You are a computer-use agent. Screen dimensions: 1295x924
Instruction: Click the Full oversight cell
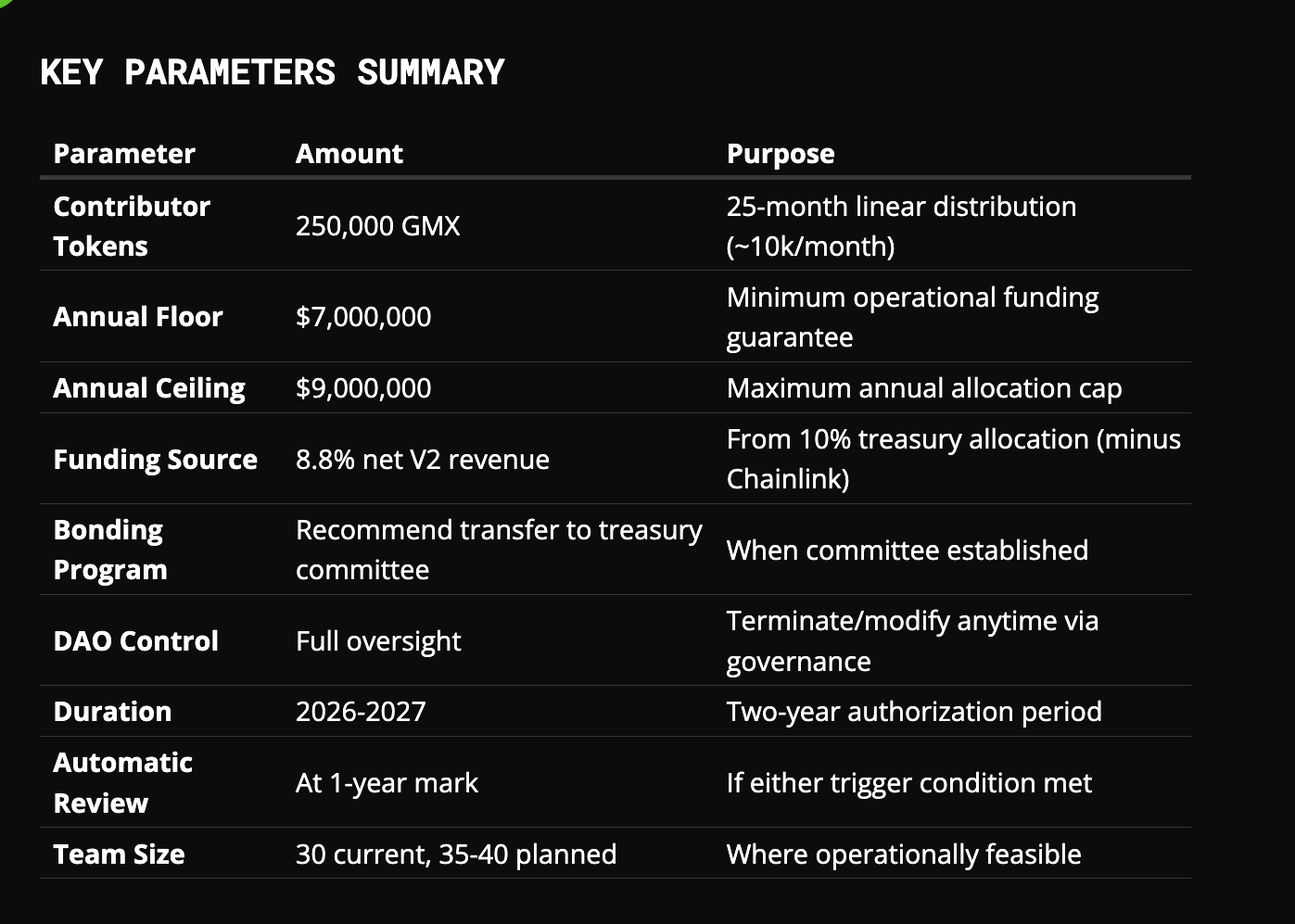(377, 641)
